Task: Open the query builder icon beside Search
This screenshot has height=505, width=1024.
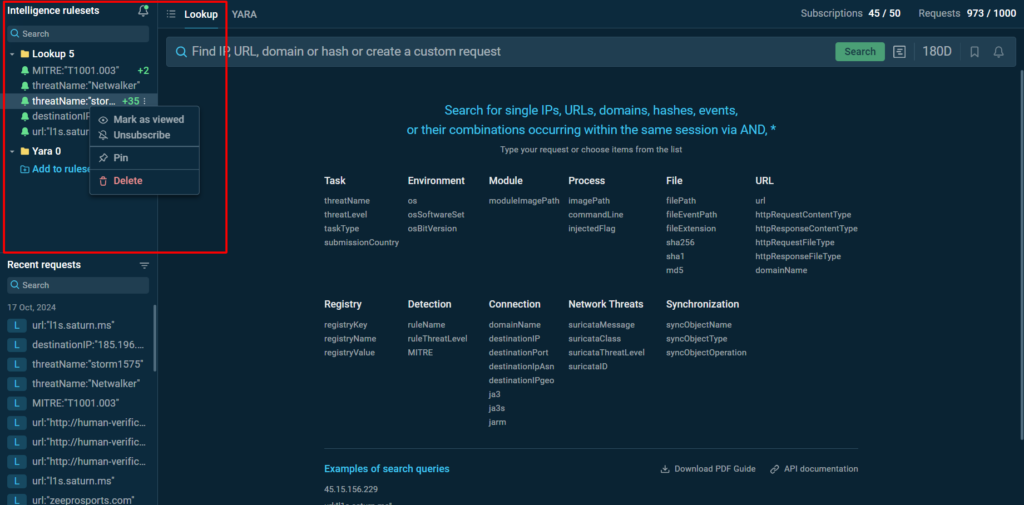Action: coord(900,52)
